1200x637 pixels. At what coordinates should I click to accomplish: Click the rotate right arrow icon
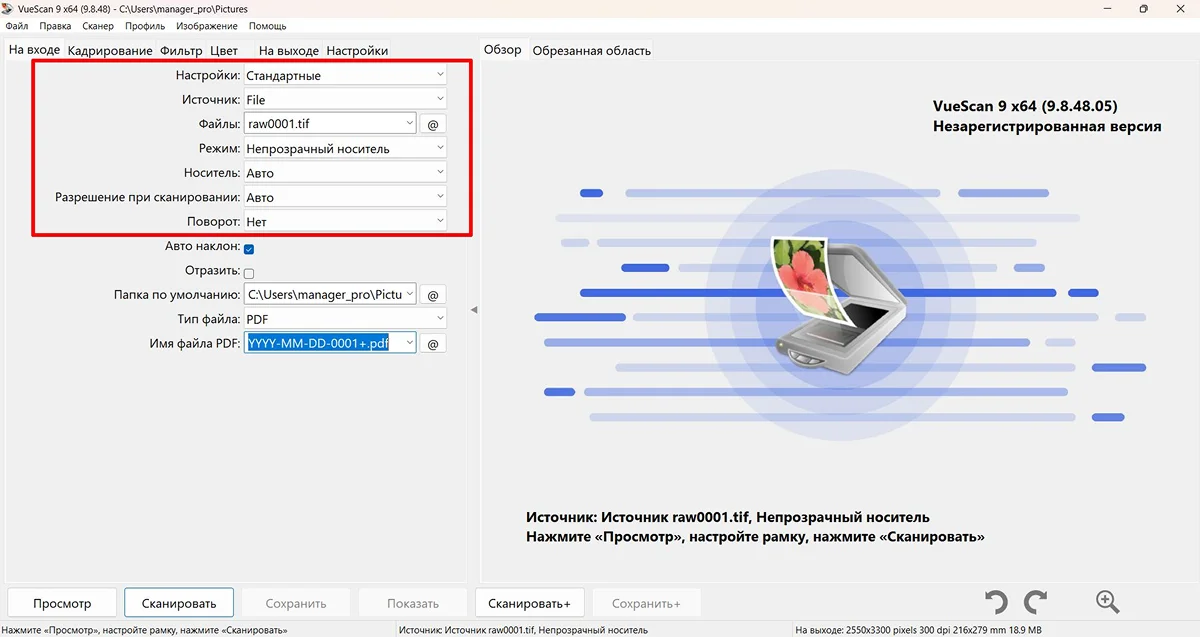(1036, 602)
